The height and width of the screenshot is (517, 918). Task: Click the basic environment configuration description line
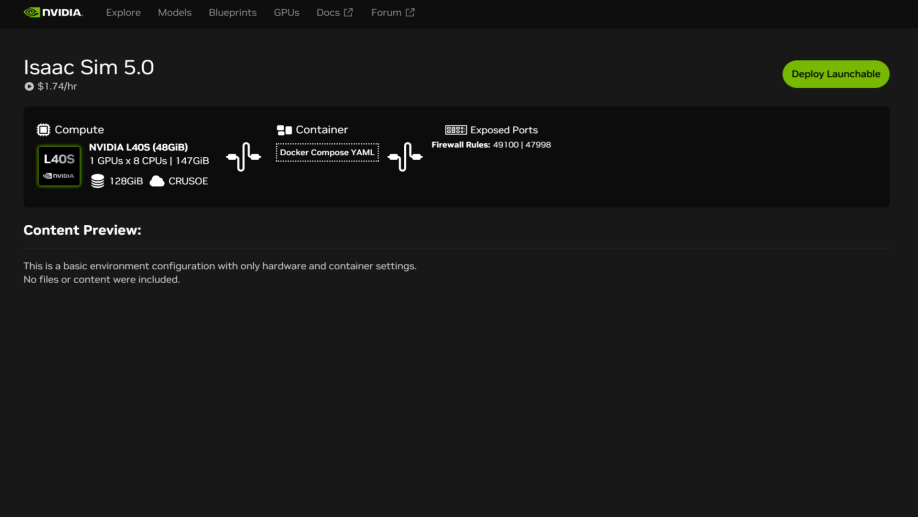(x=220, y=266)
